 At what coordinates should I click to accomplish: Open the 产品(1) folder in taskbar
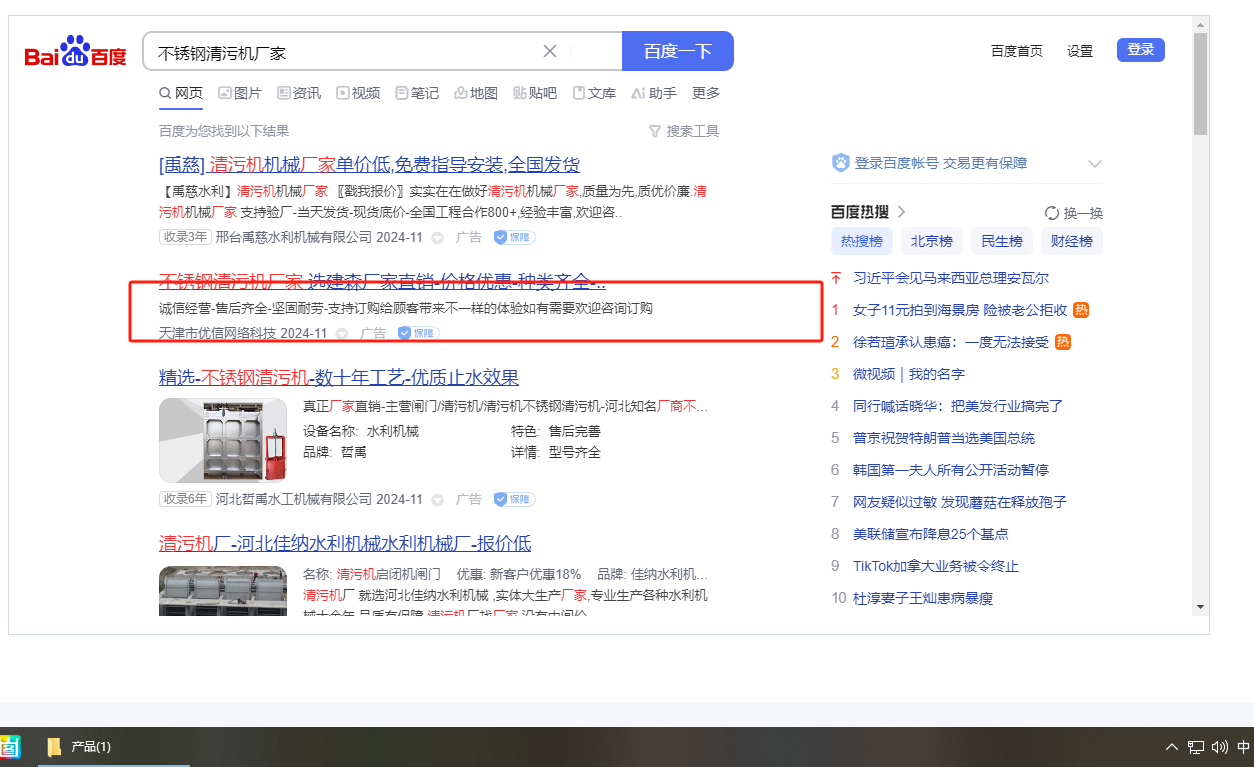(x=80, y=747)
